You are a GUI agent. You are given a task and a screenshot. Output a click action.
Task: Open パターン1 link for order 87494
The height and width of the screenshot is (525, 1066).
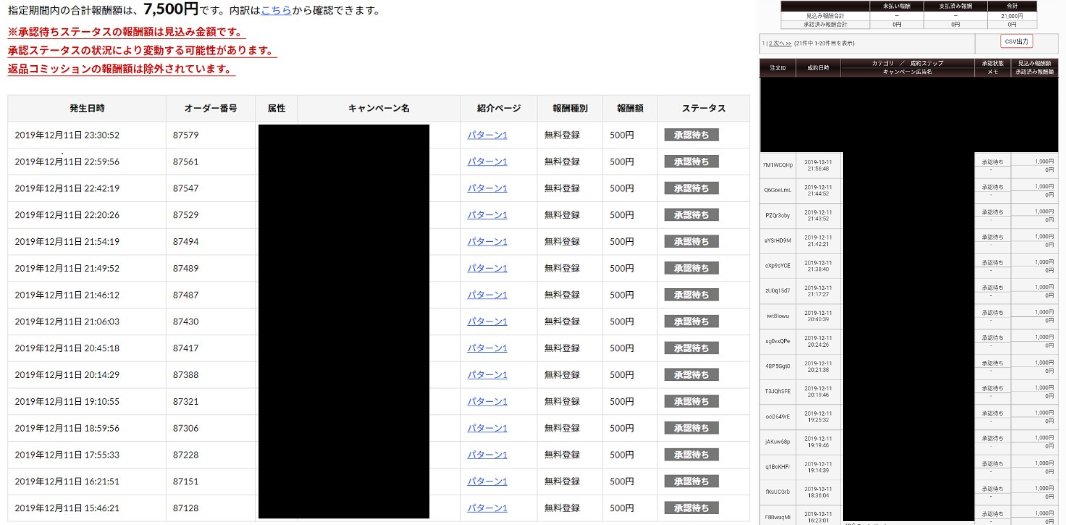pos(487,241)
